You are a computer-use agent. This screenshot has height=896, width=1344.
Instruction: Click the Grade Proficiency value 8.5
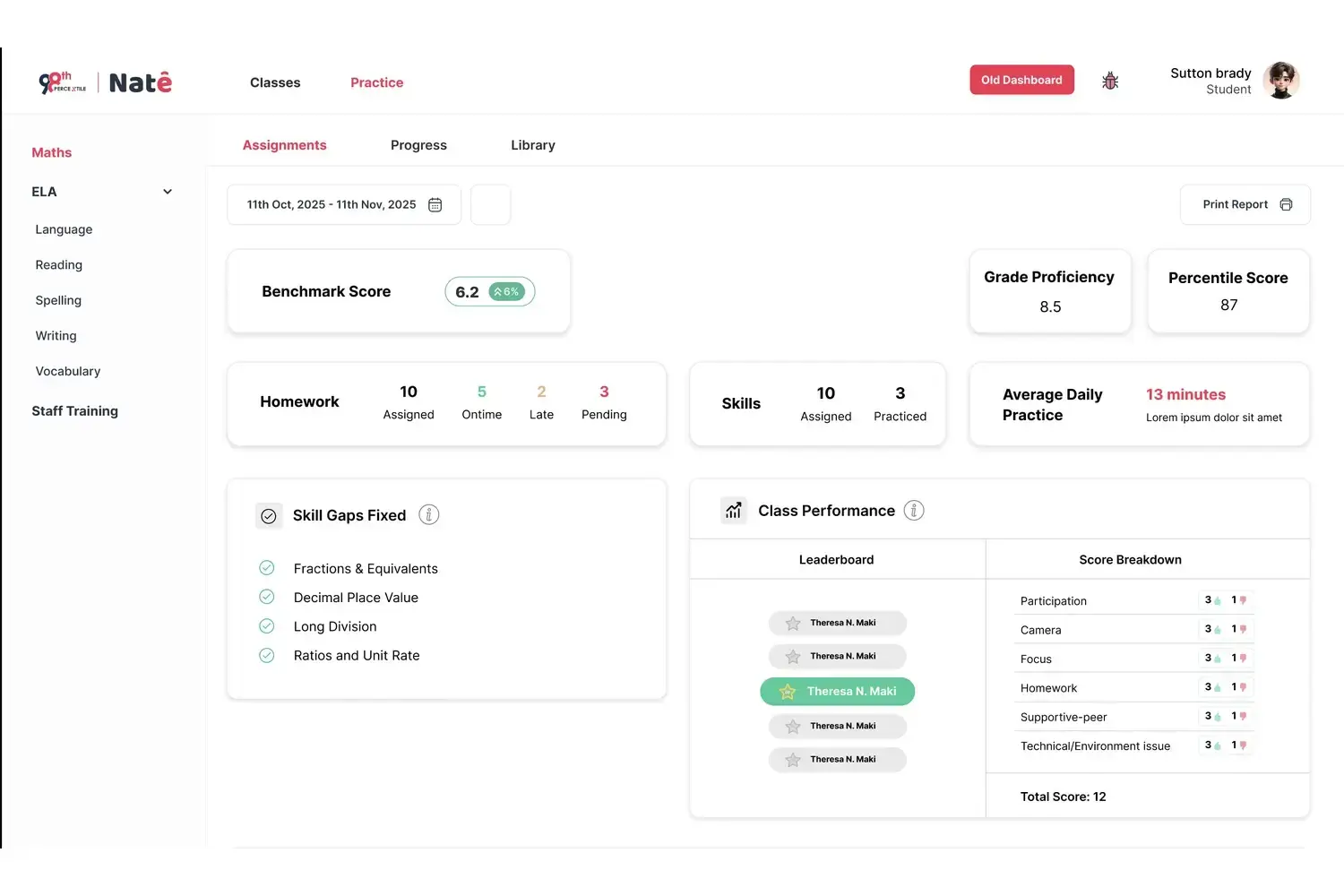point(1050,307)
